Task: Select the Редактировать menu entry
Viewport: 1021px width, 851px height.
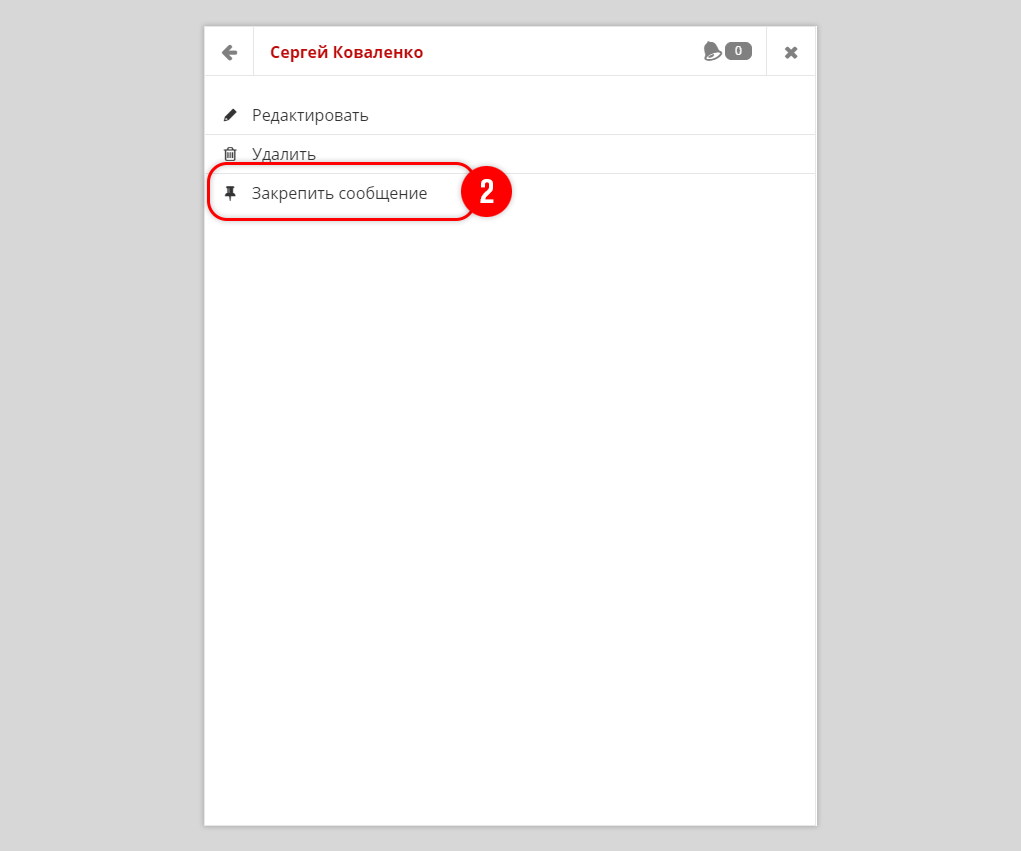Action: (510, 115)
